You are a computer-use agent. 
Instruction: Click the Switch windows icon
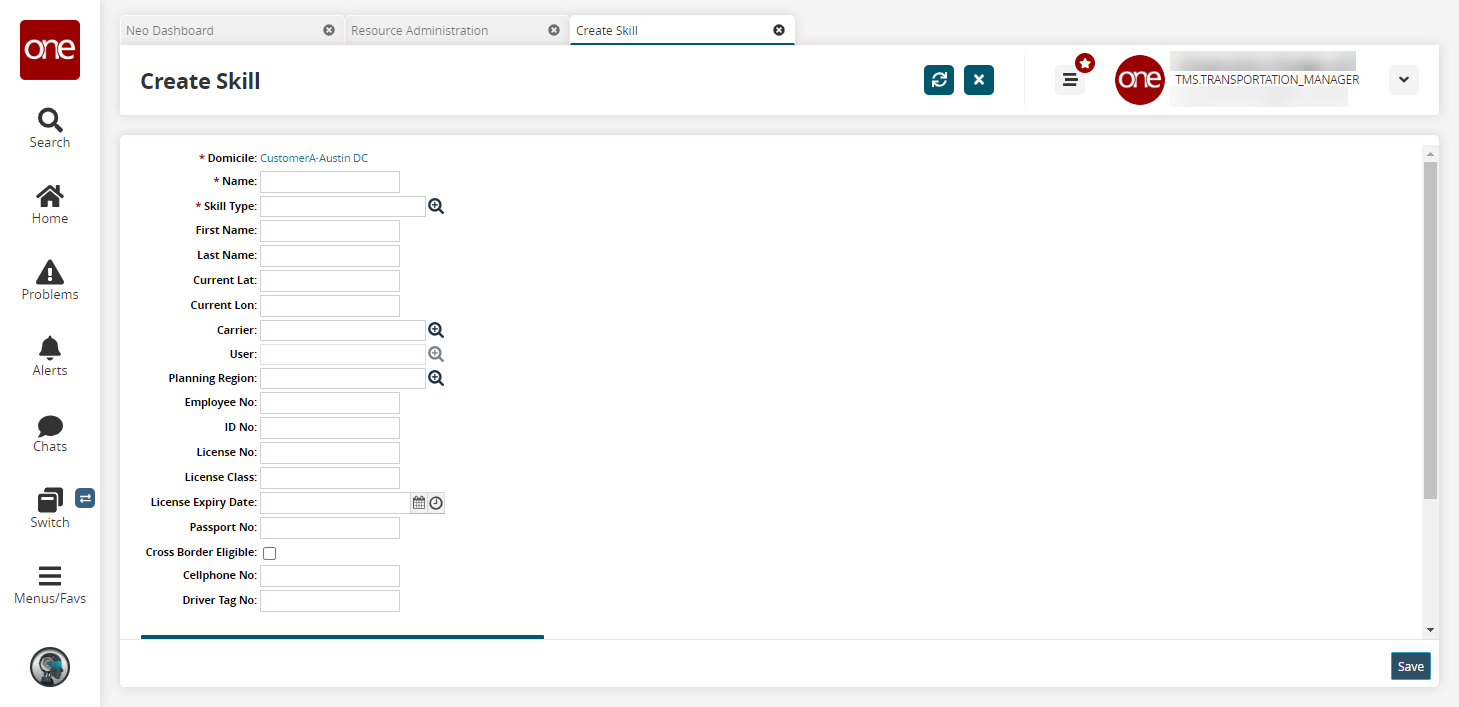pos(50,500)
